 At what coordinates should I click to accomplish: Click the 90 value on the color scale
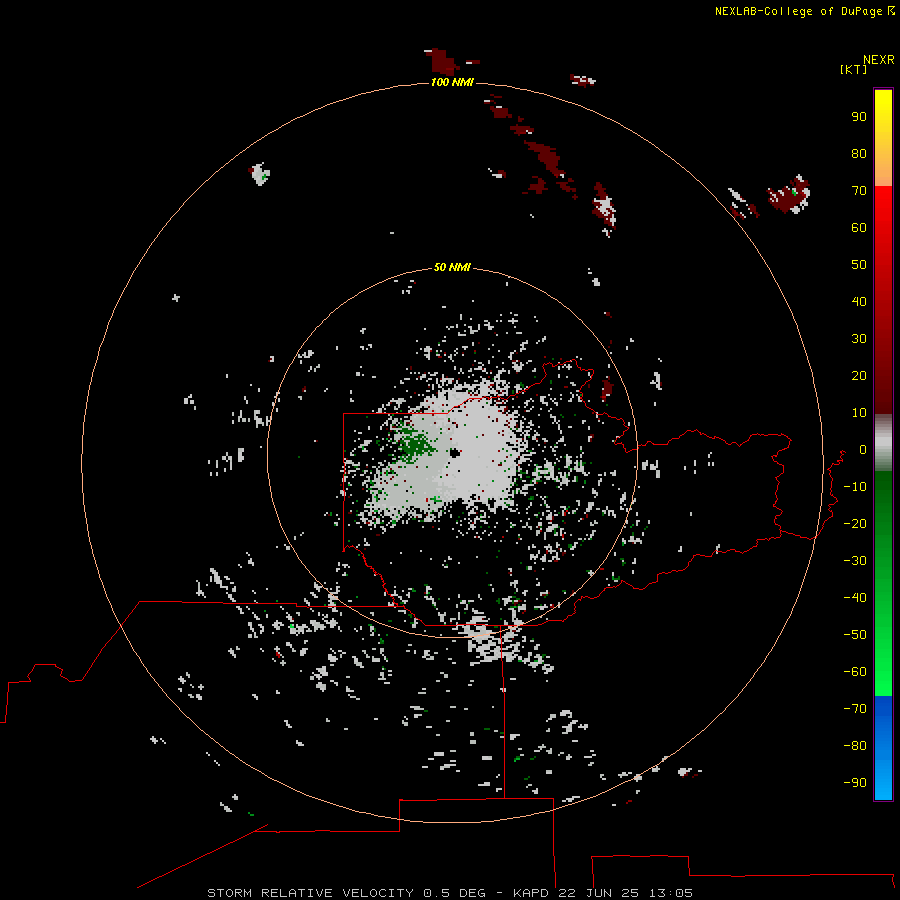859,117
